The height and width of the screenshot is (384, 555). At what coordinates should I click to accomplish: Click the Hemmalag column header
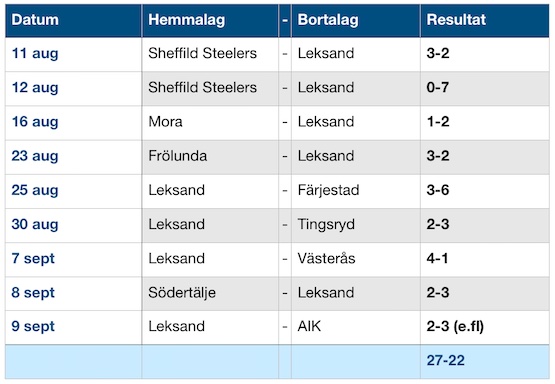187,20
